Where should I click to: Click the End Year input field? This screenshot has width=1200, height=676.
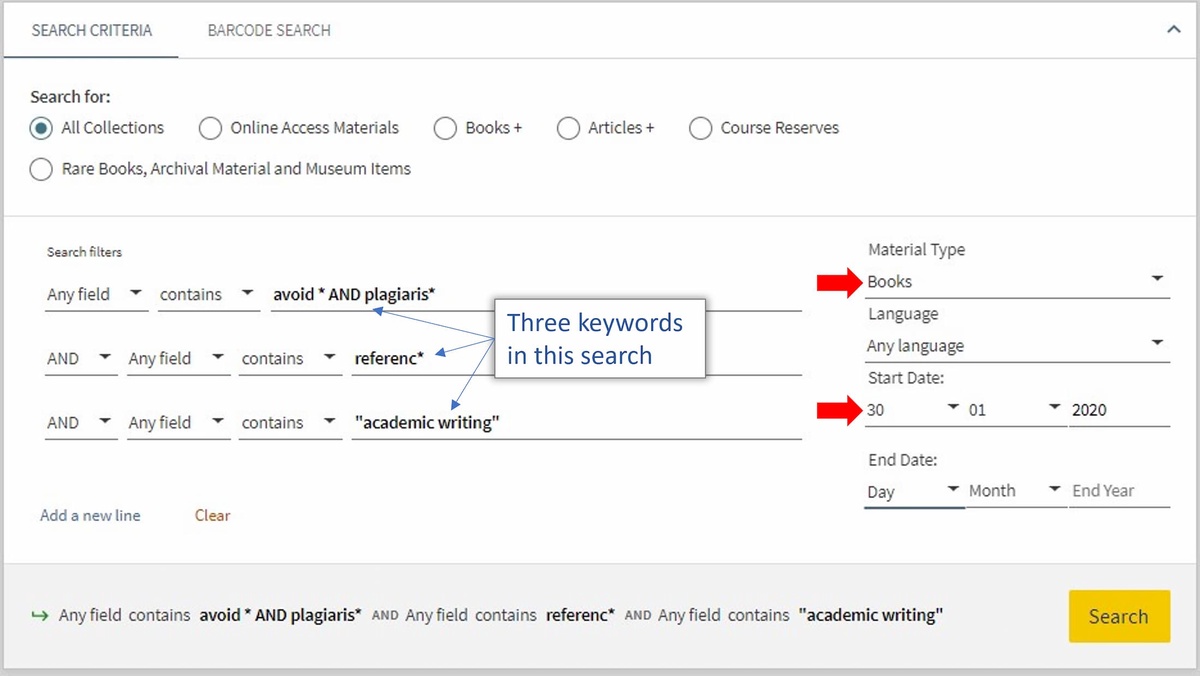[1112, 491]
